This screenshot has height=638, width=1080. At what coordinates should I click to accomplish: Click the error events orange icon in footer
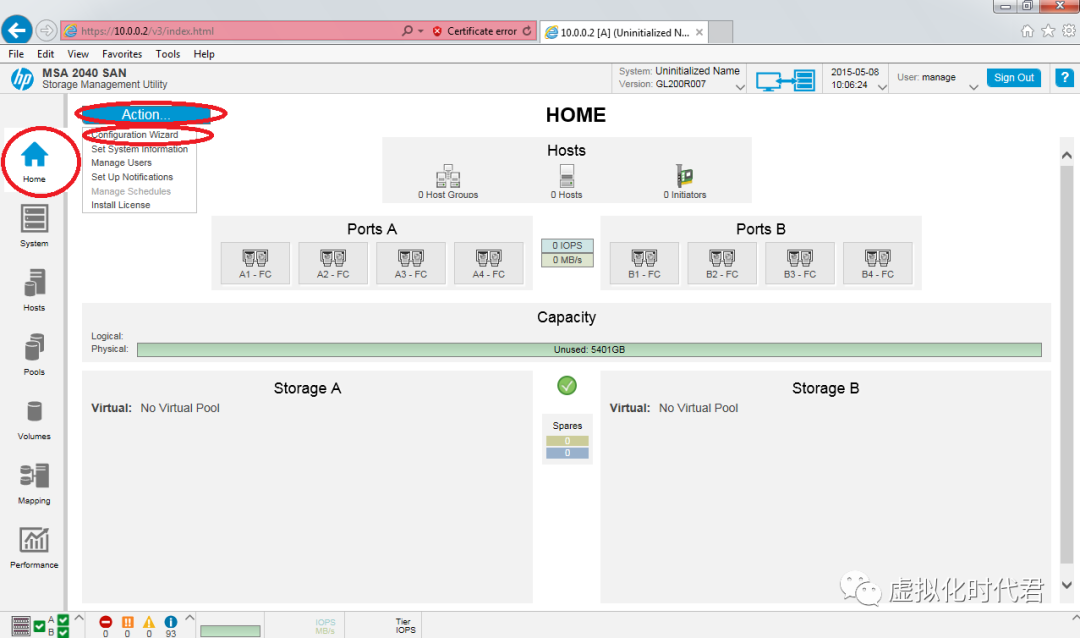point(127,622)
